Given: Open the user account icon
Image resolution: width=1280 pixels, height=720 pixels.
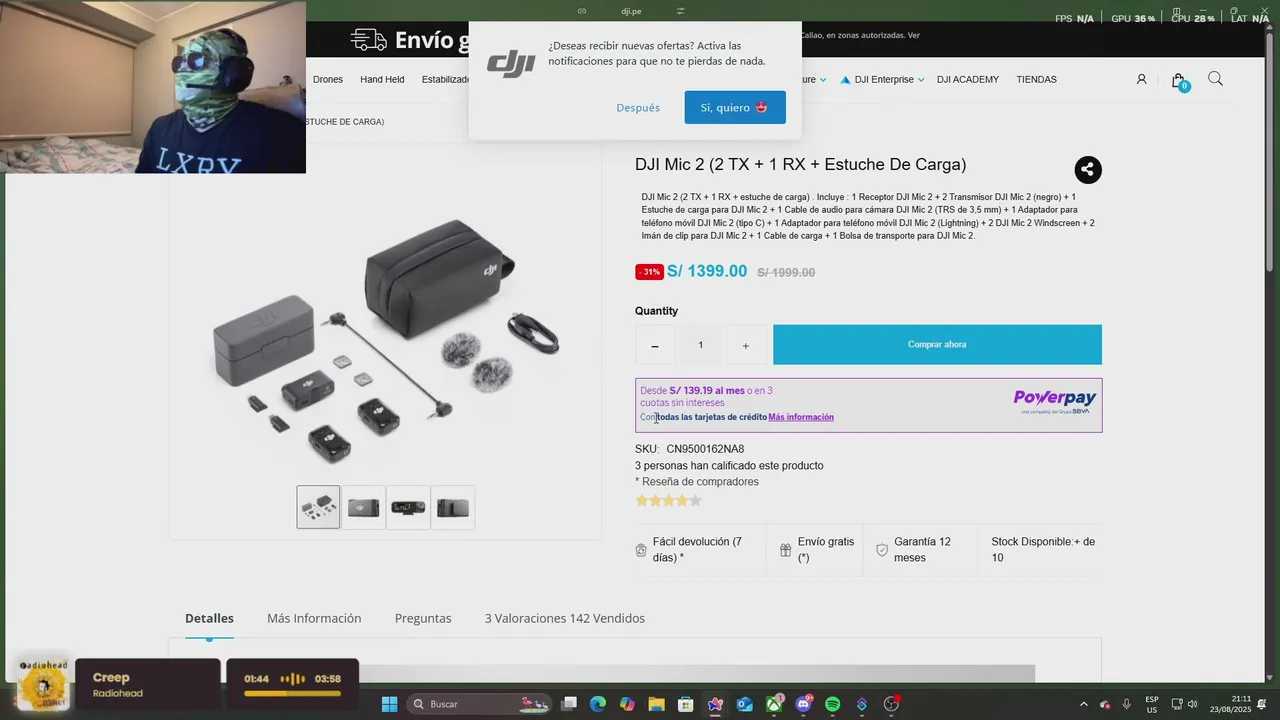Looking at the screenshot, I should pos(1141,79).
